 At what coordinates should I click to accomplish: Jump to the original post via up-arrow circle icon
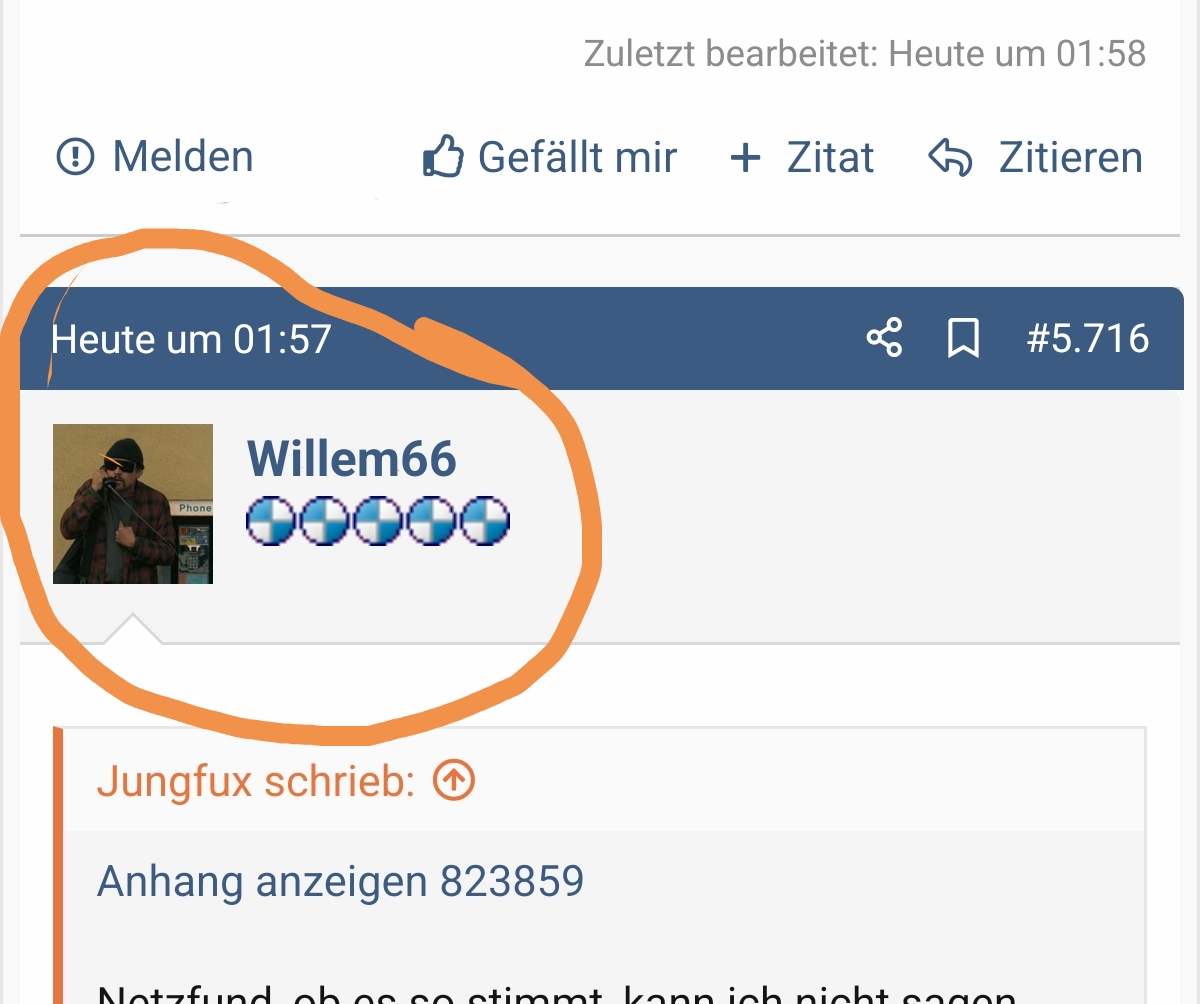pos(454,781)
